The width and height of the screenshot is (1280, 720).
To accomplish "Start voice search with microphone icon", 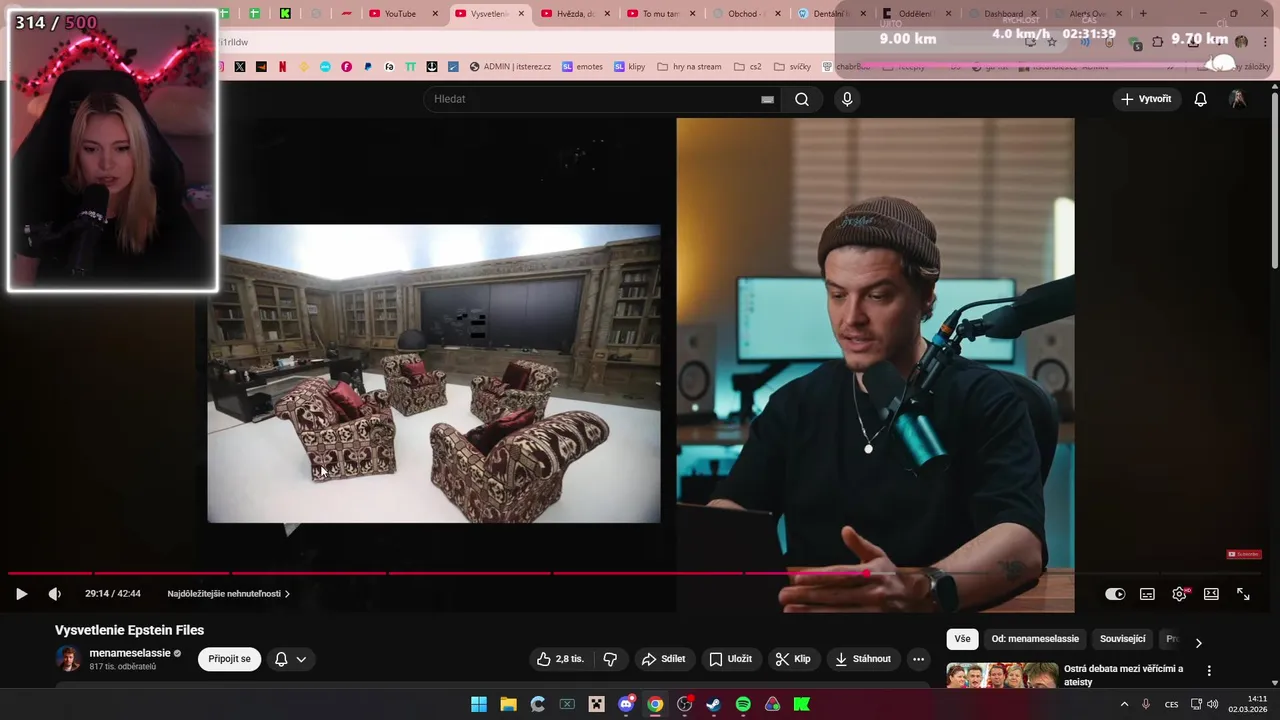I will [847, 99].
